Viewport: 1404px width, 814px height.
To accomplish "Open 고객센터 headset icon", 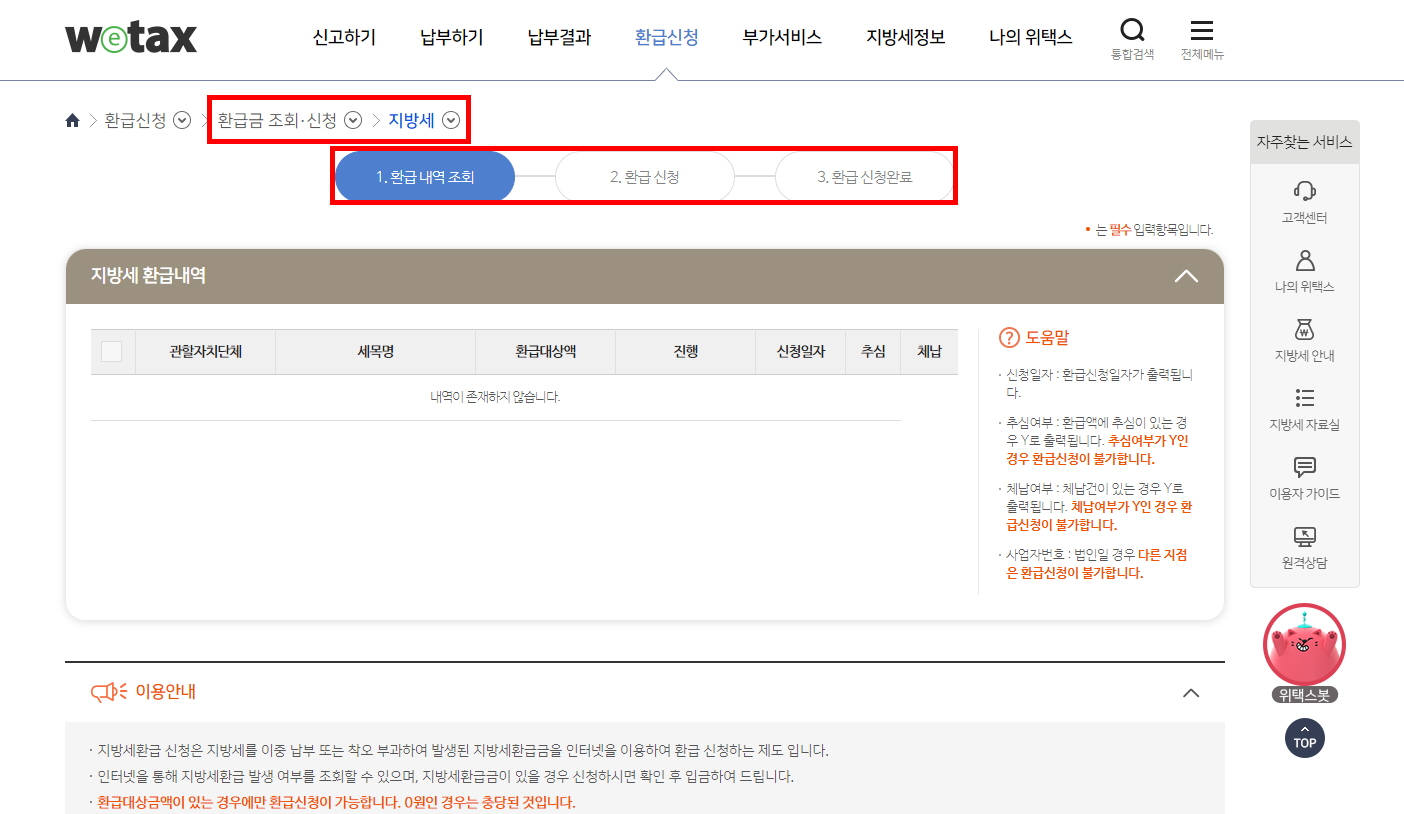I will point(1304,191).
